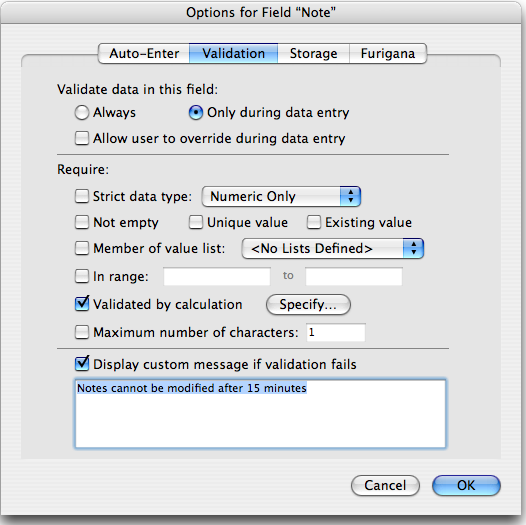
Task: Click the In range end field
Action: 354,276
